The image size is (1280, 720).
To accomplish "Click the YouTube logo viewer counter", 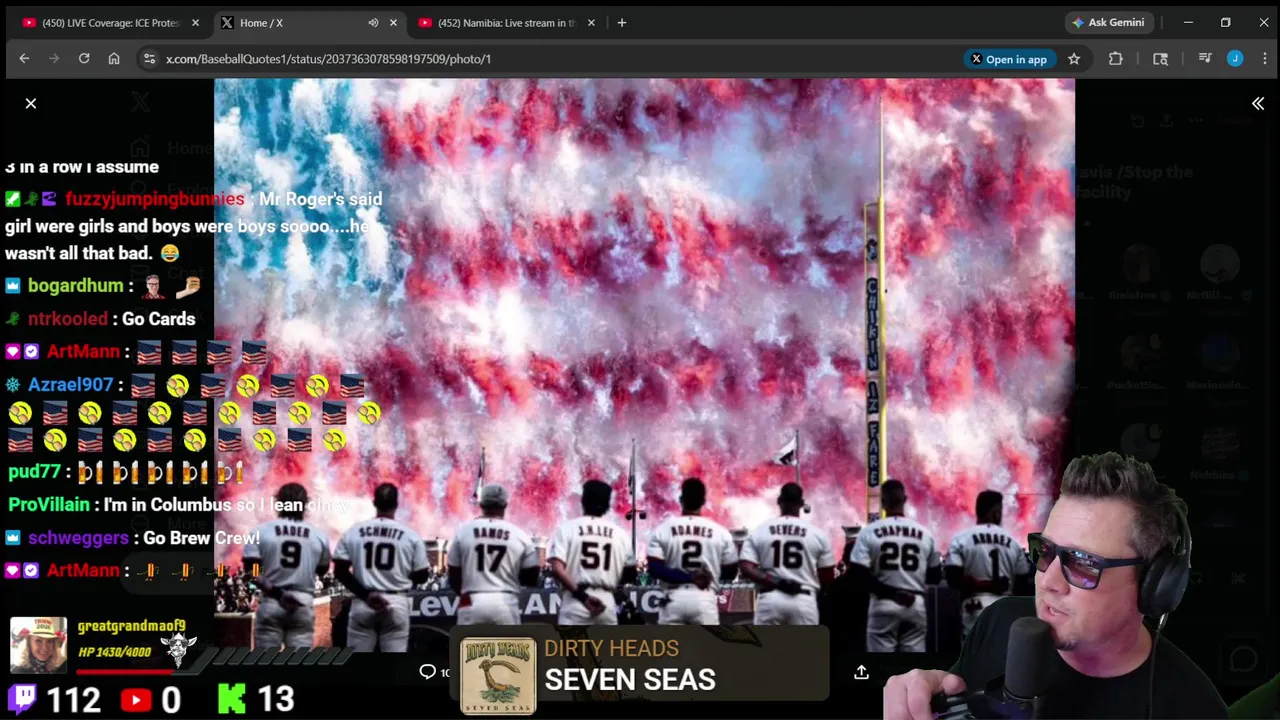I will click(136, 699).
